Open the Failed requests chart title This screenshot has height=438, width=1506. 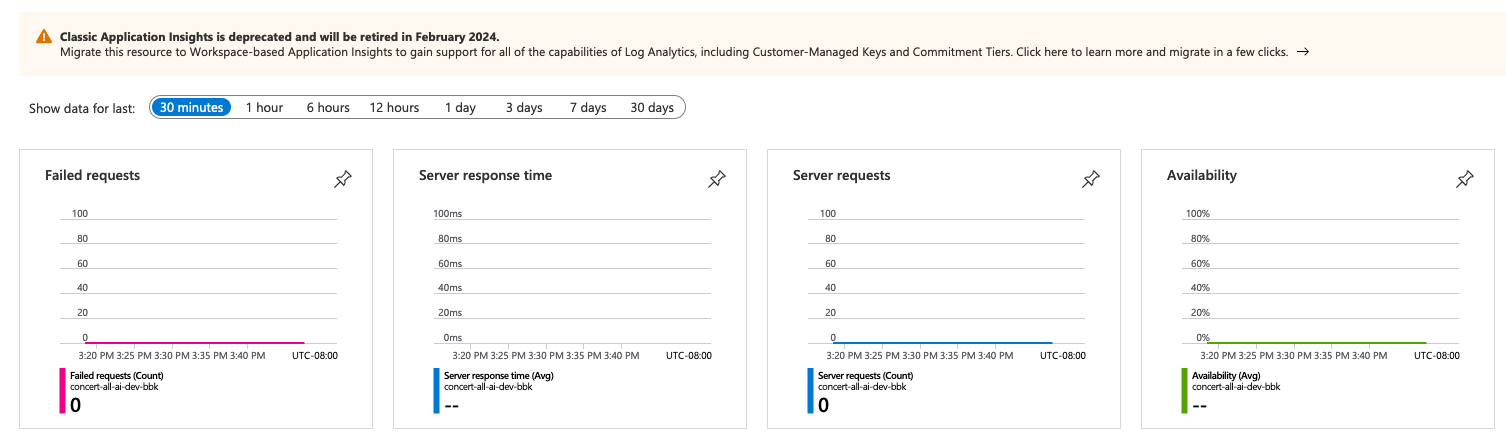(x=92, y=175)
